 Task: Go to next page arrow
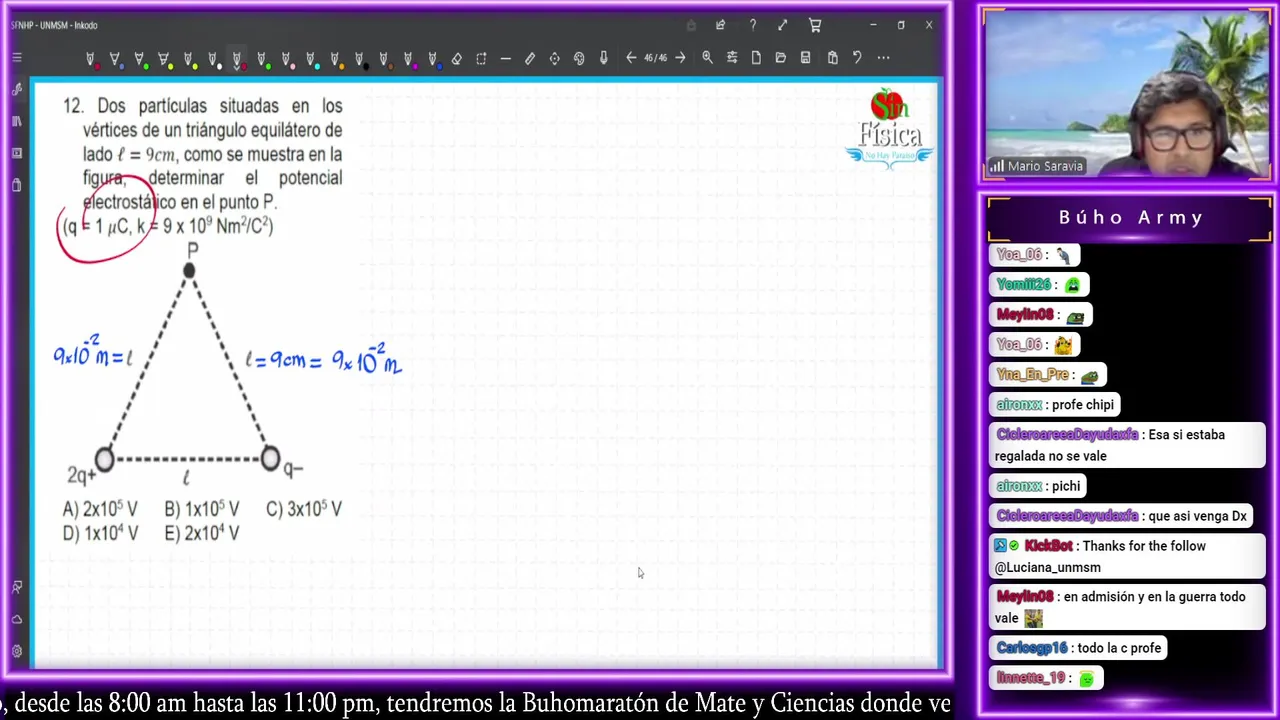(680, 58)
